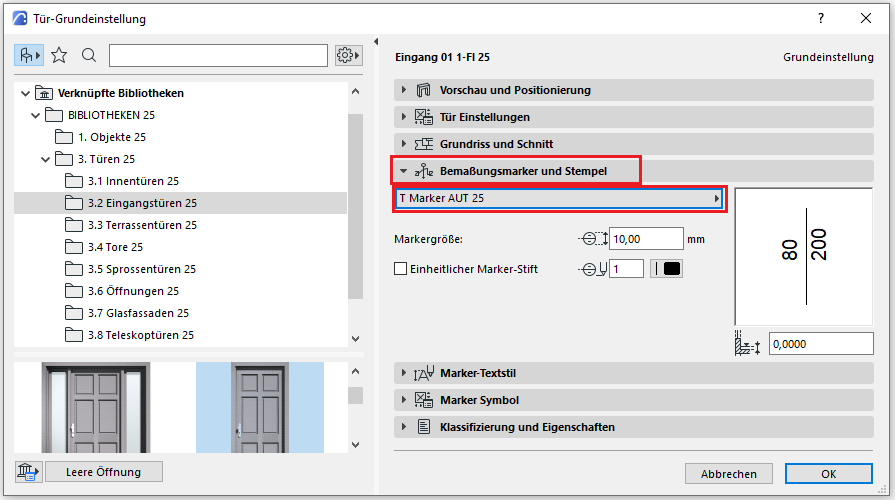895x500 pixels.
Task: Enable Einheitlicher Marker-Stift checkbox
Action: pyautogui.click(x=401, y=269)
